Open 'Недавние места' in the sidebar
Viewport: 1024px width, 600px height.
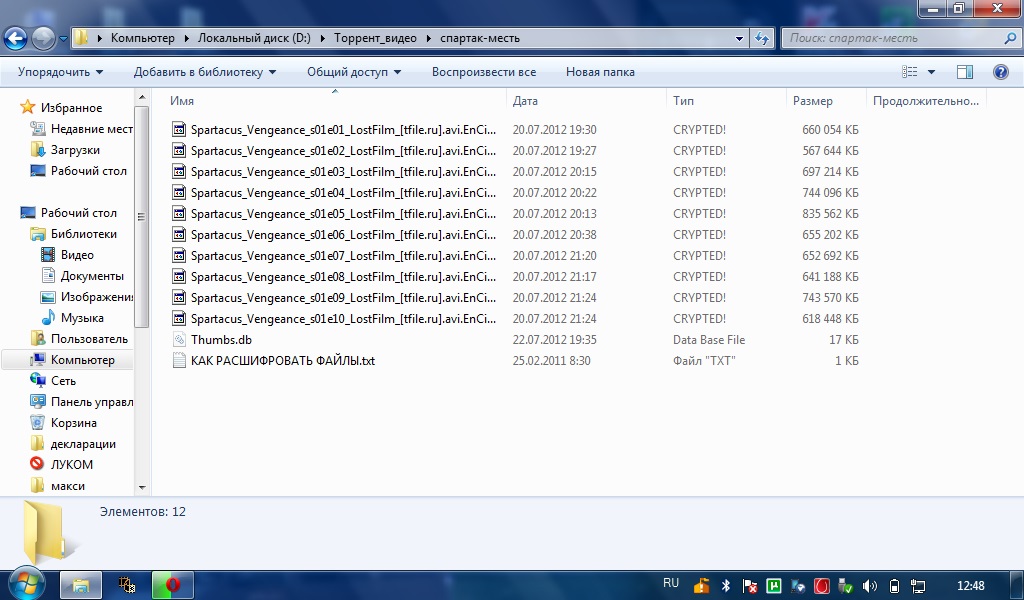(x=91, y=129)
